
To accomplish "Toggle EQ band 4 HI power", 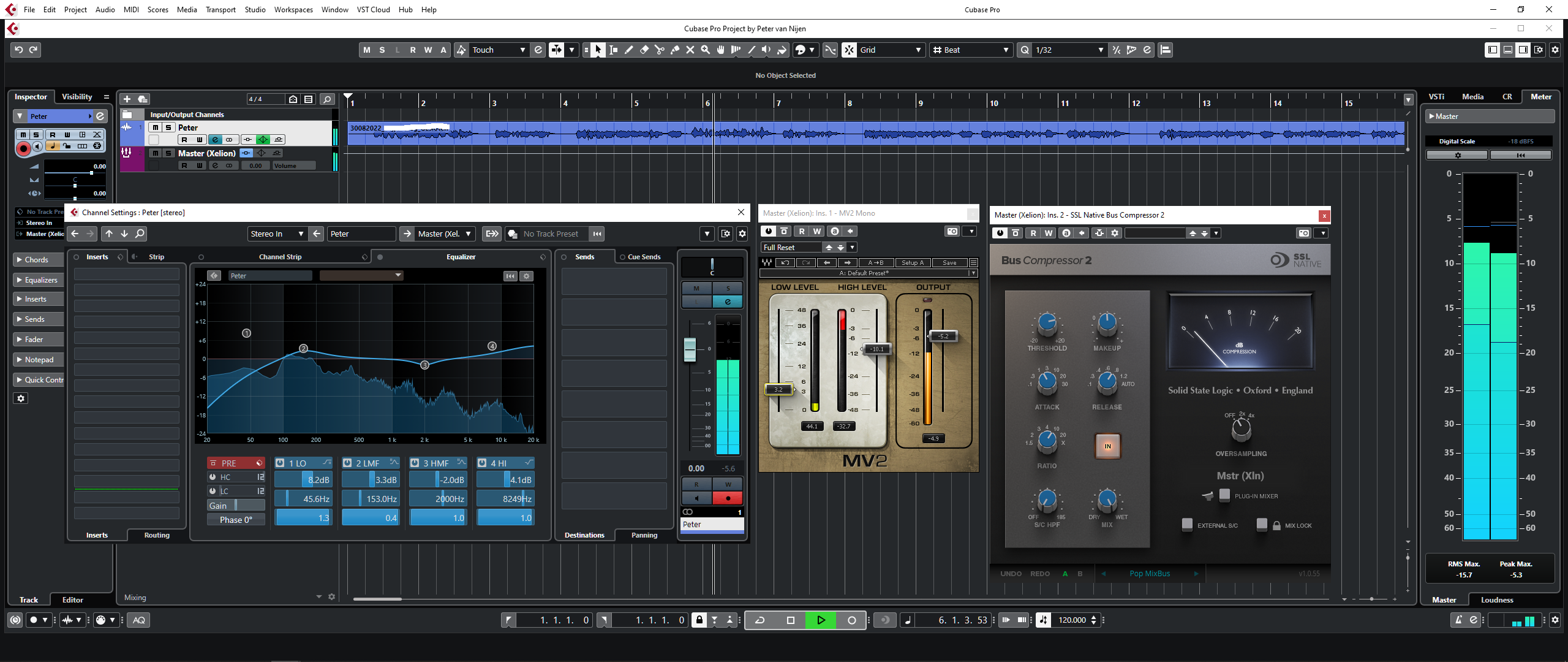I will 482,463.
